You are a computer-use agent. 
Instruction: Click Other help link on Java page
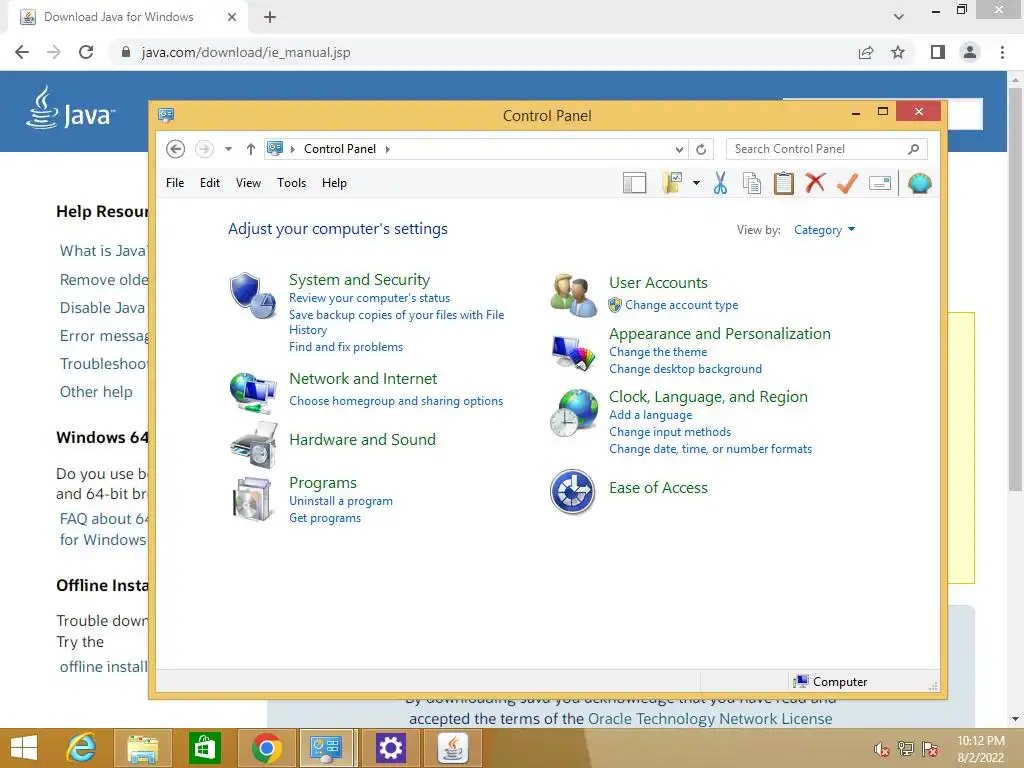point(96,392)
